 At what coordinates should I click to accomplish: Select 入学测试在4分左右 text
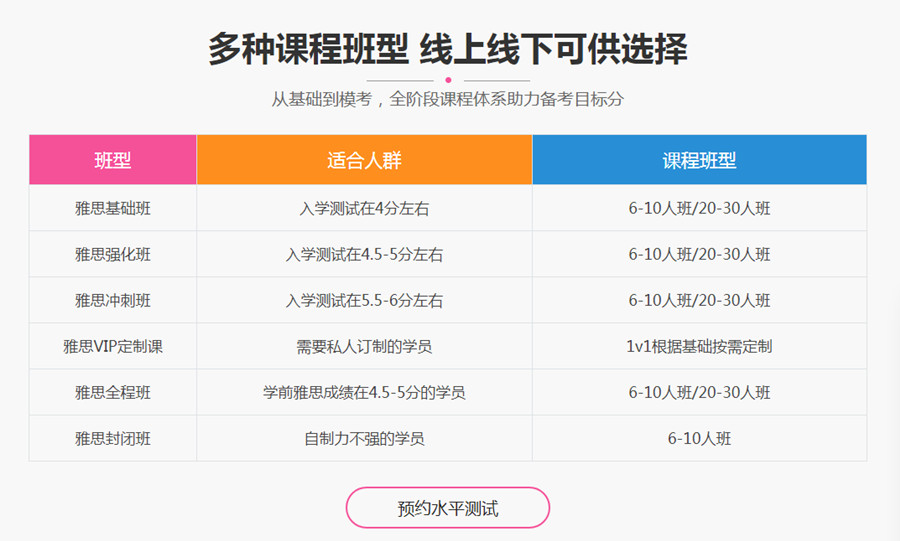click(364, 208)
